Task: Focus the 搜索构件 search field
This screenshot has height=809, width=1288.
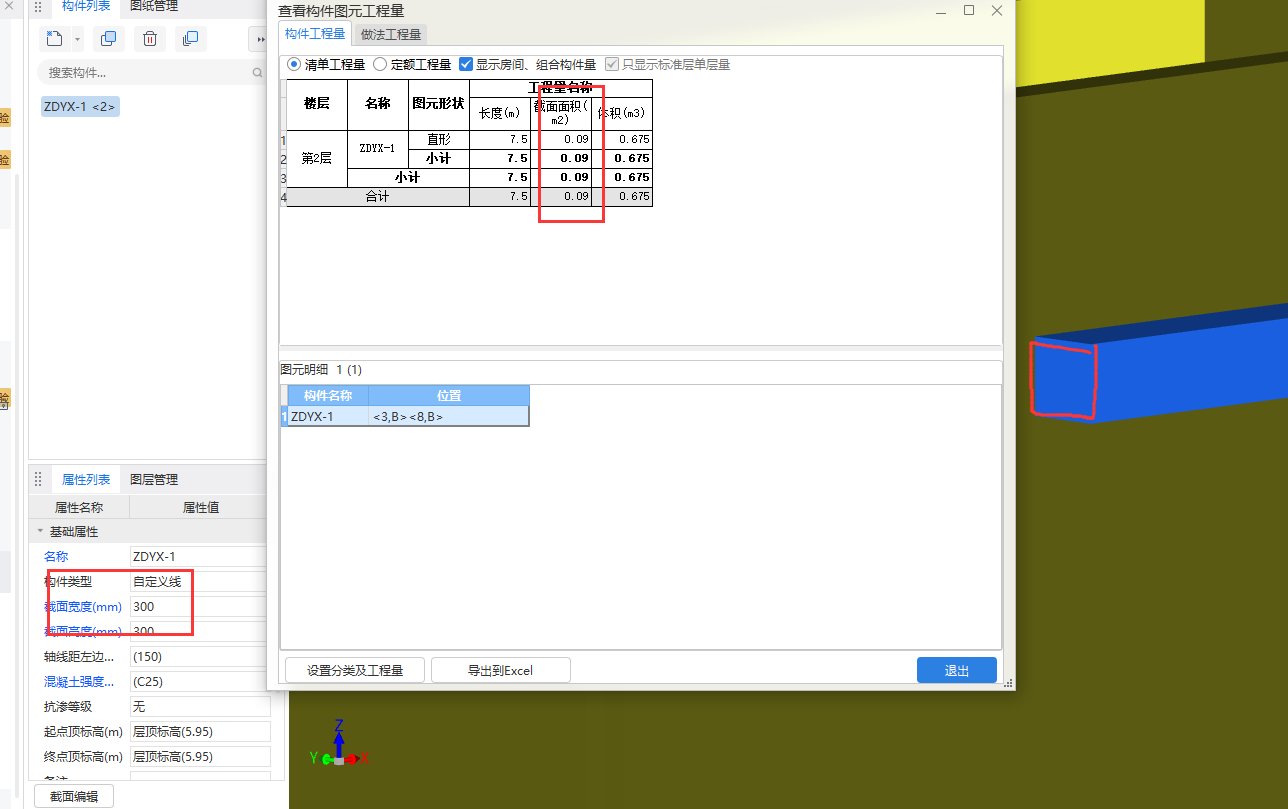Action: pos(150,73)
